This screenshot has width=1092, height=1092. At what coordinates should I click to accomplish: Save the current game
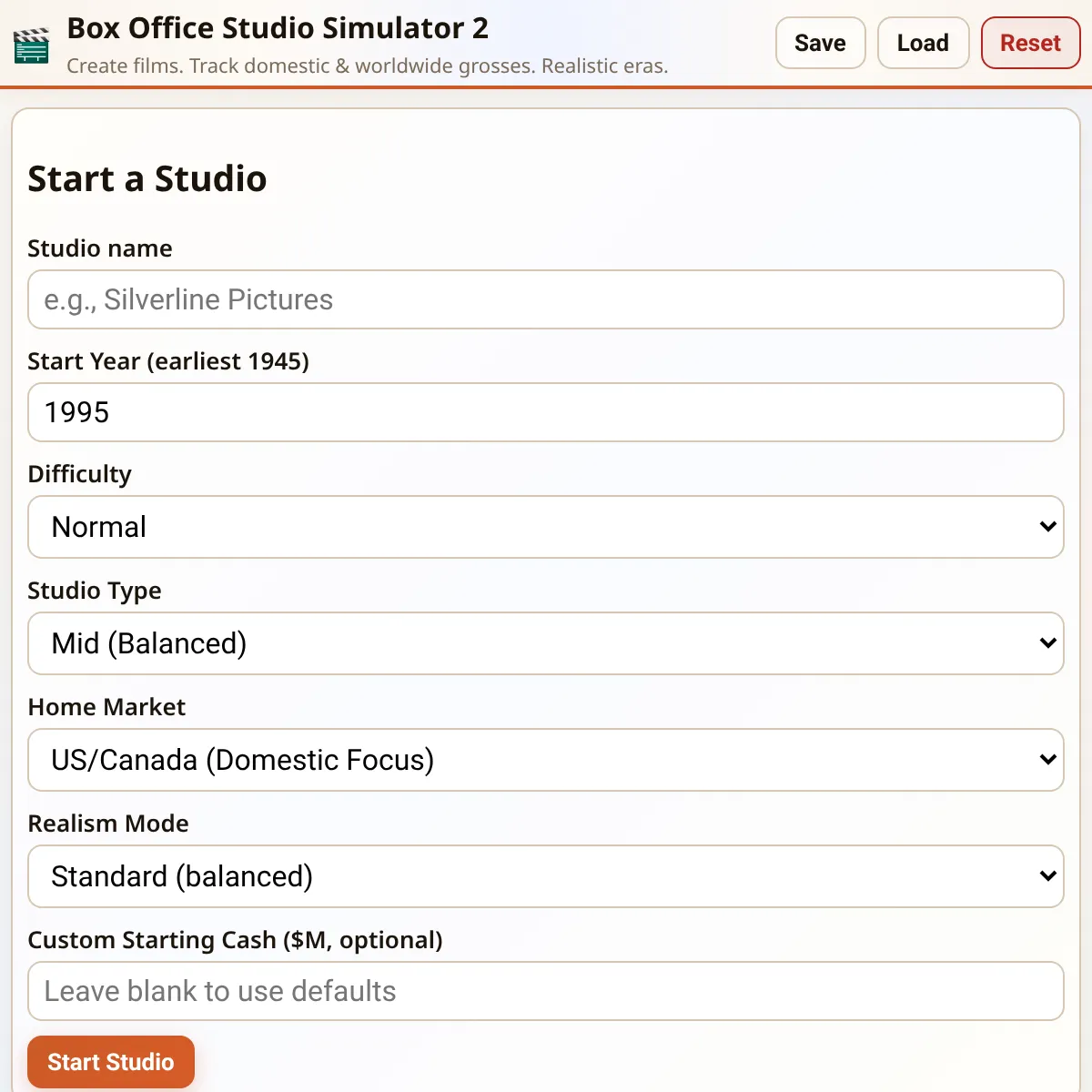click(820, 43)
